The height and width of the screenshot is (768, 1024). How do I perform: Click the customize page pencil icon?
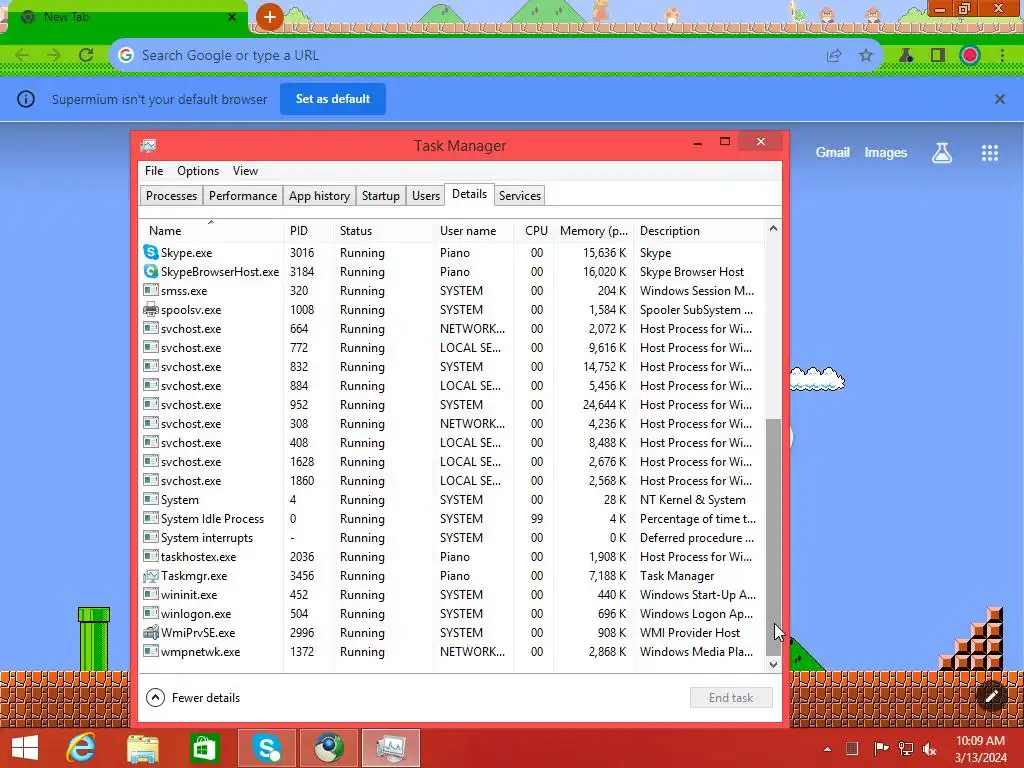point(991,696)
